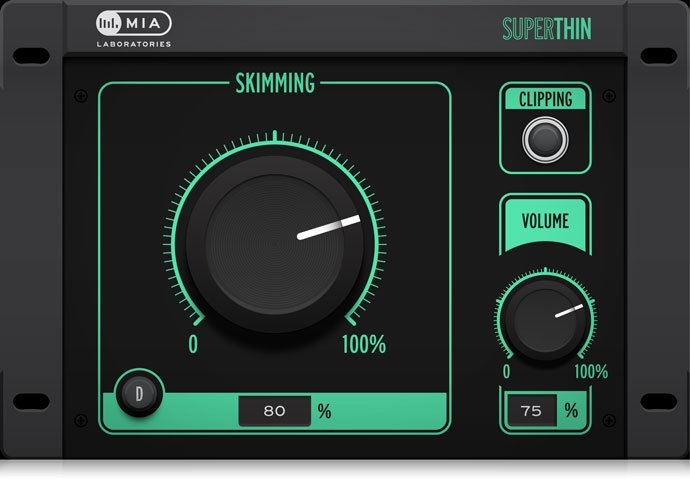Image resolution: width=690 pixels, height=479 pixels.
Task: Click the 100% mark under Skimming knob
Action: (363, 345)
